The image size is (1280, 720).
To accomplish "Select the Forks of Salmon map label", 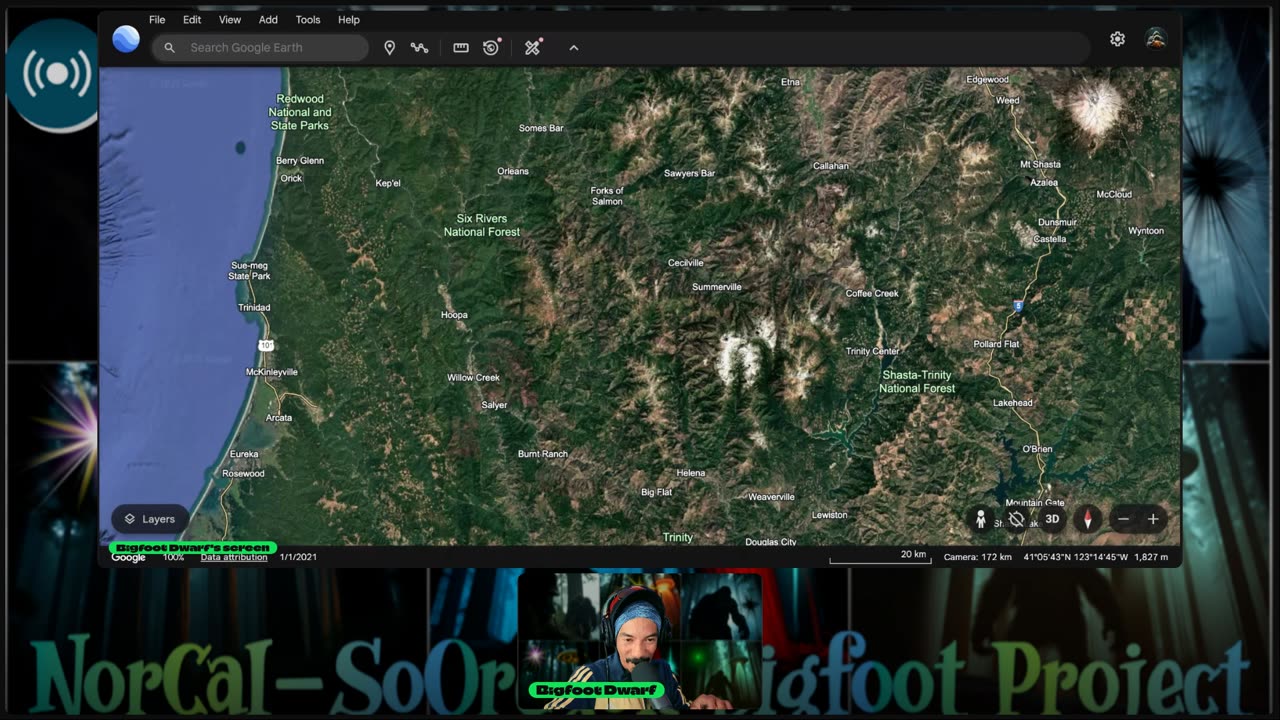I will (607, 196).
